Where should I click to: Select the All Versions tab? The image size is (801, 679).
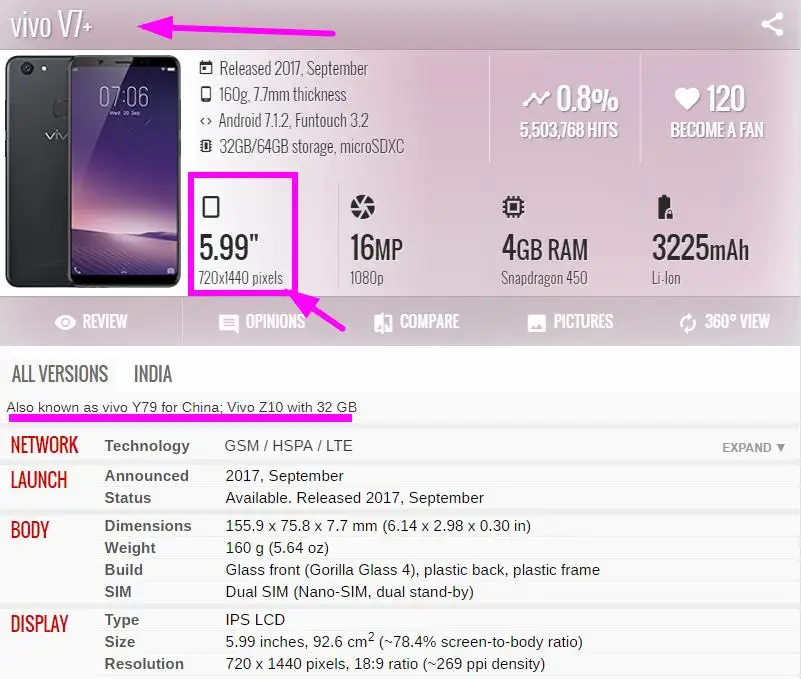[60, 374]
